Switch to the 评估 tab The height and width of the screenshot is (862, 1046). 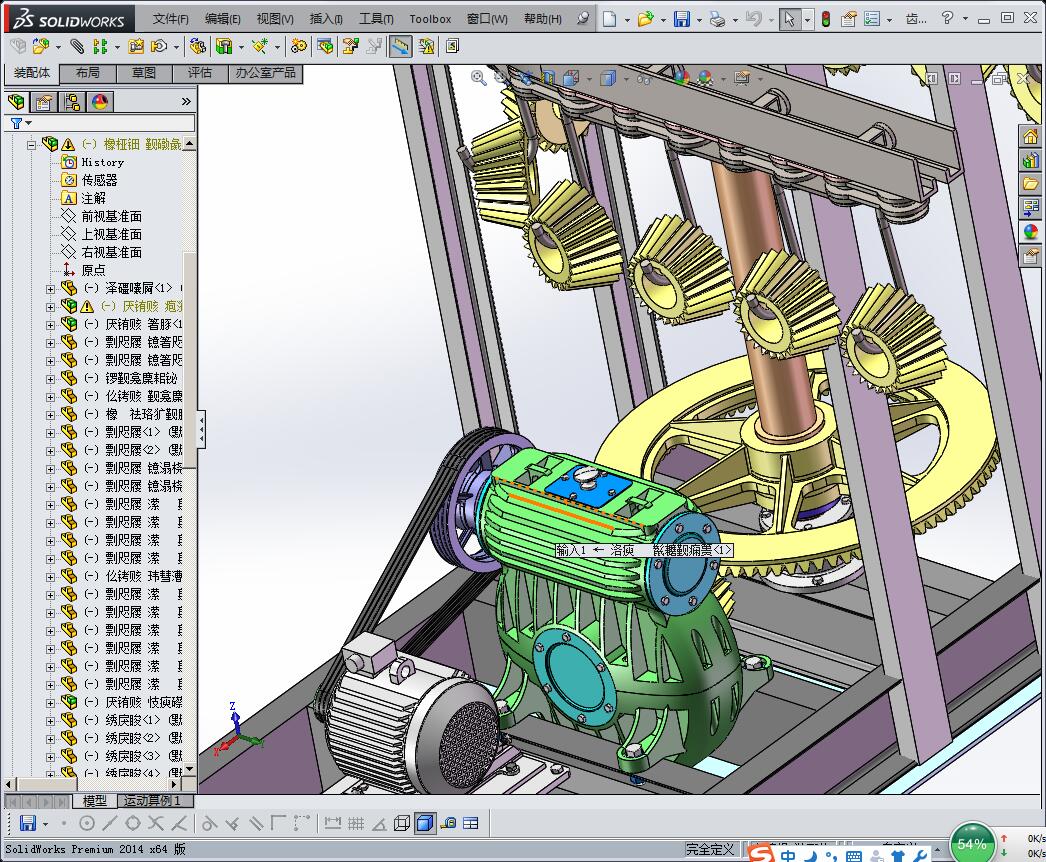pyautogui.click(x=199, y=73)
